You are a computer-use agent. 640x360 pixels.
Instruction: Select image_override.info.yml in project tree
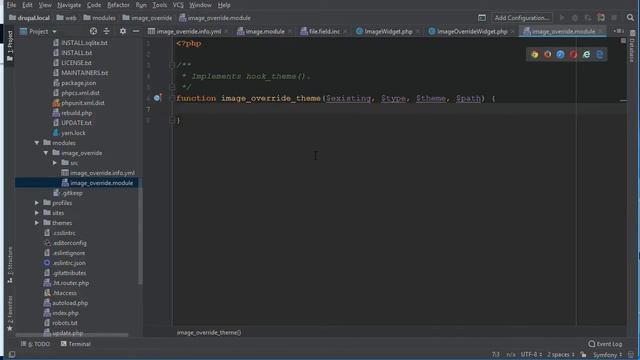[x=102, y=173]
